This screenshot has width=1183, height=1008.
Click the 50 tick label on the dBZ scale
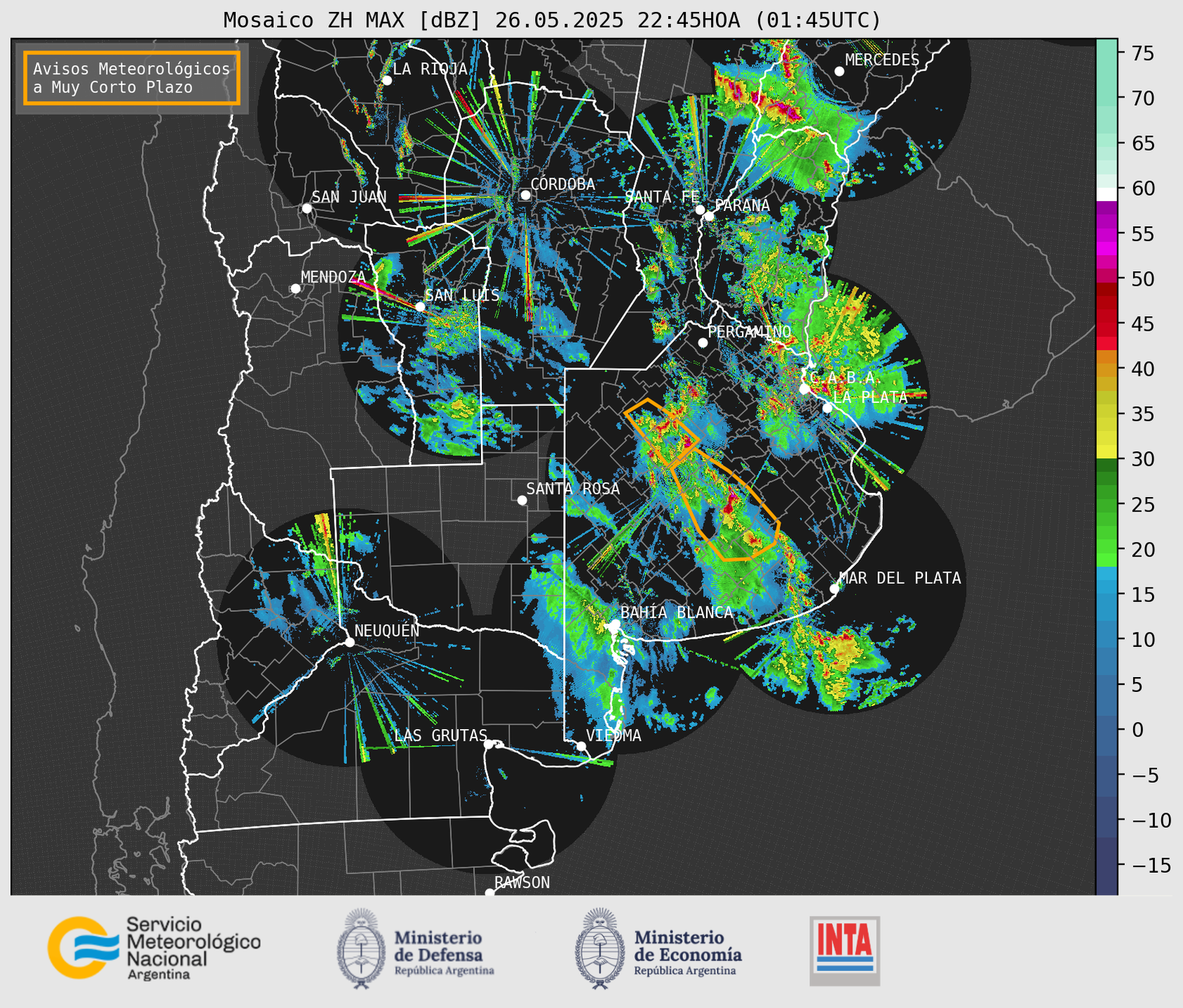pos(1142,279)
